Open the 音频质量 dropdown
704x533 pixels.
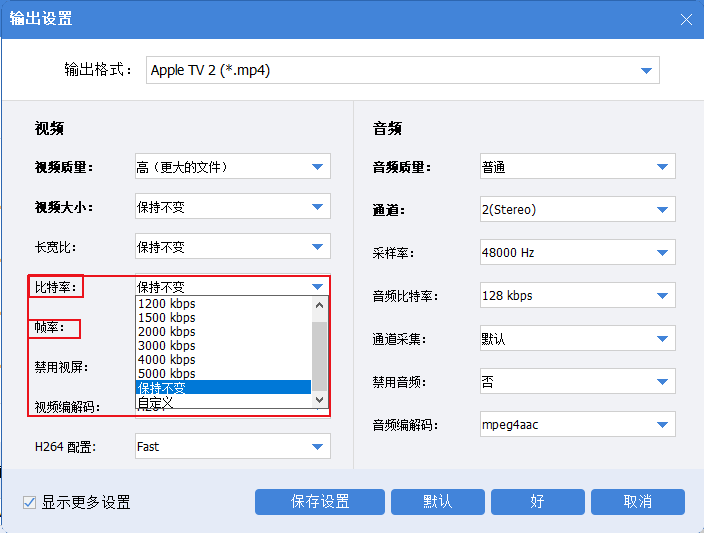[662, 167]
